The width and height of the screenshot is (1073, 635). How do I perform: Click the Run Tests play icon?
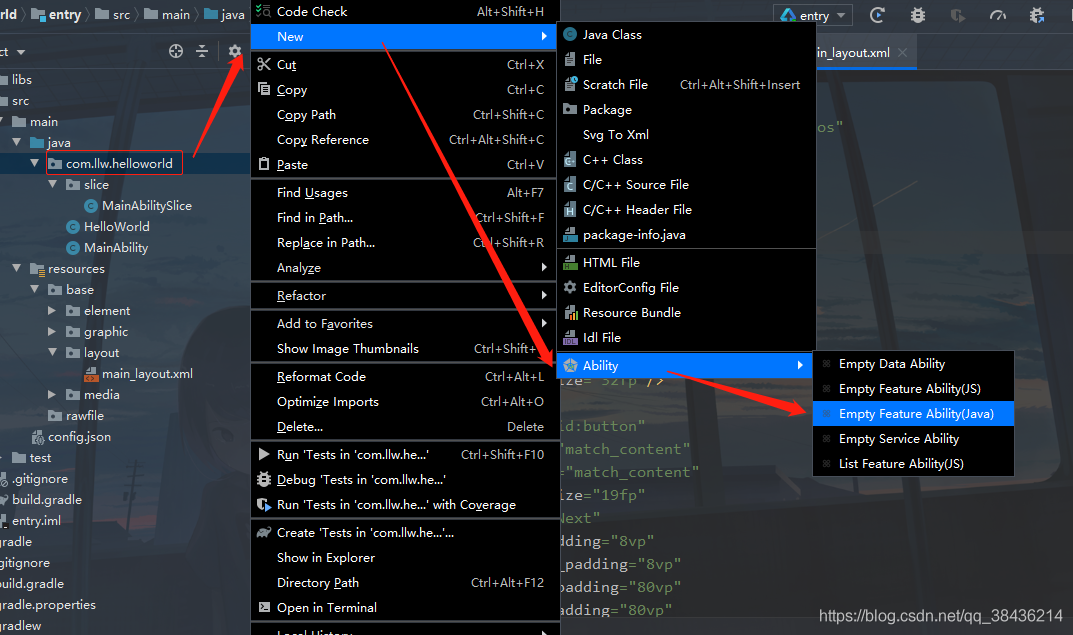[264, 454]
